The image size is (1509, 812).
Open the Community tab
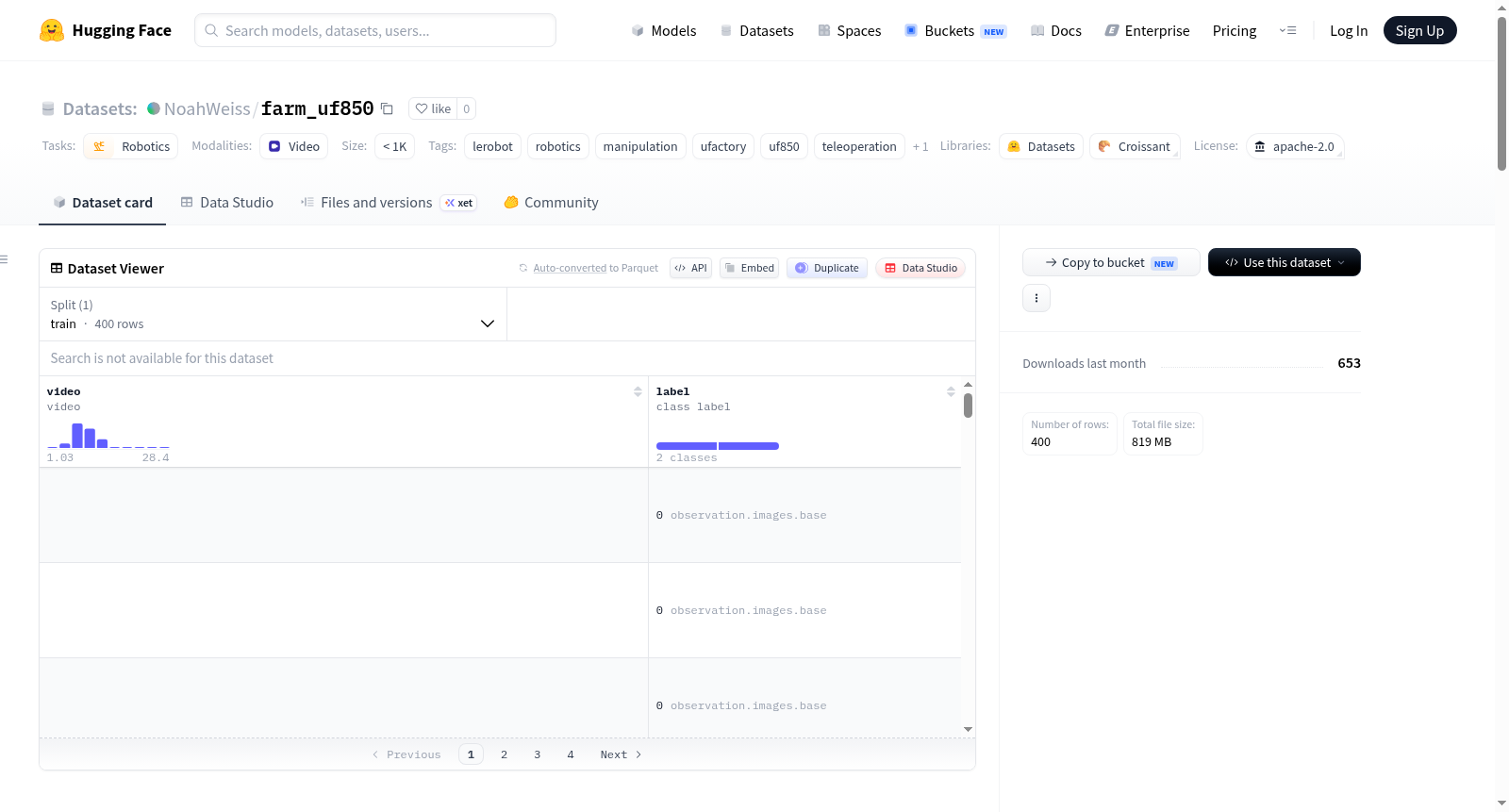pos(551,203)
